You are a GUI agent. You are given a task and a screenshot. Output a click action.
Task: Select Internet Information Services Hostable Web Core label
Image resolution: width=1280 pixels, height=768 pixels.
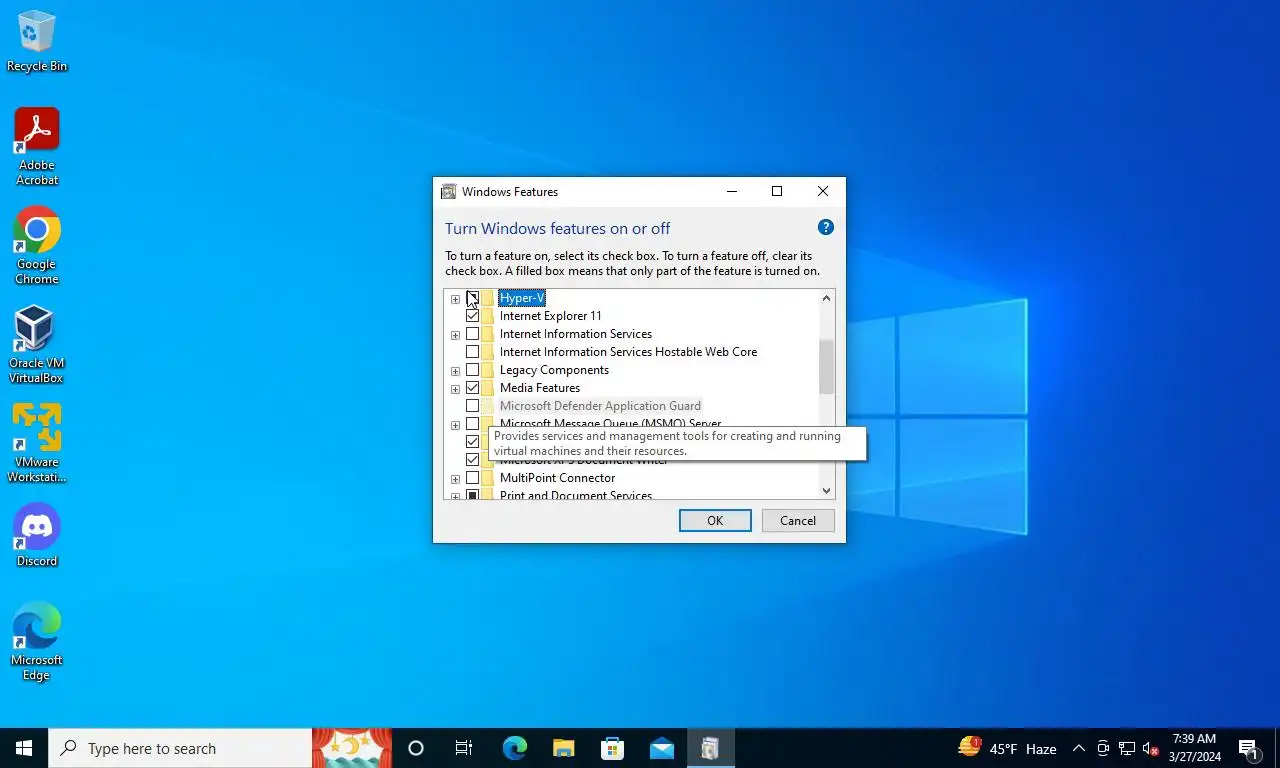pos(628,352)
